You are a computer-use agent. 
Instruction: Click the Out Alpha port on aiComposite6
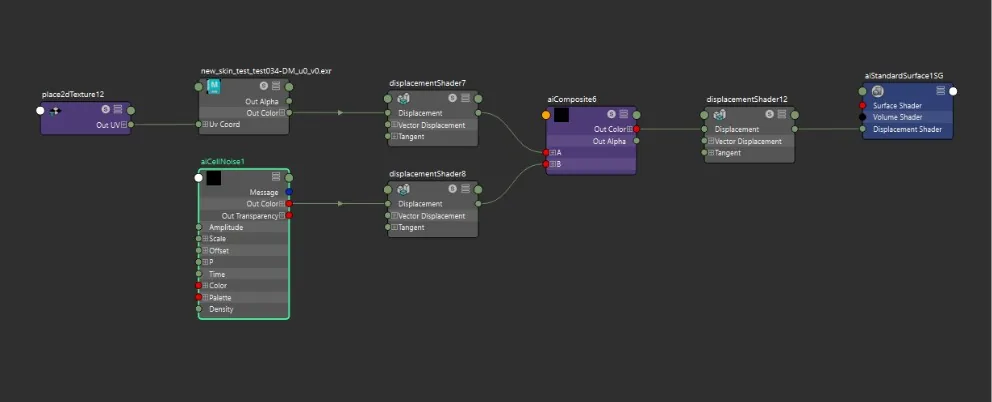636,141
